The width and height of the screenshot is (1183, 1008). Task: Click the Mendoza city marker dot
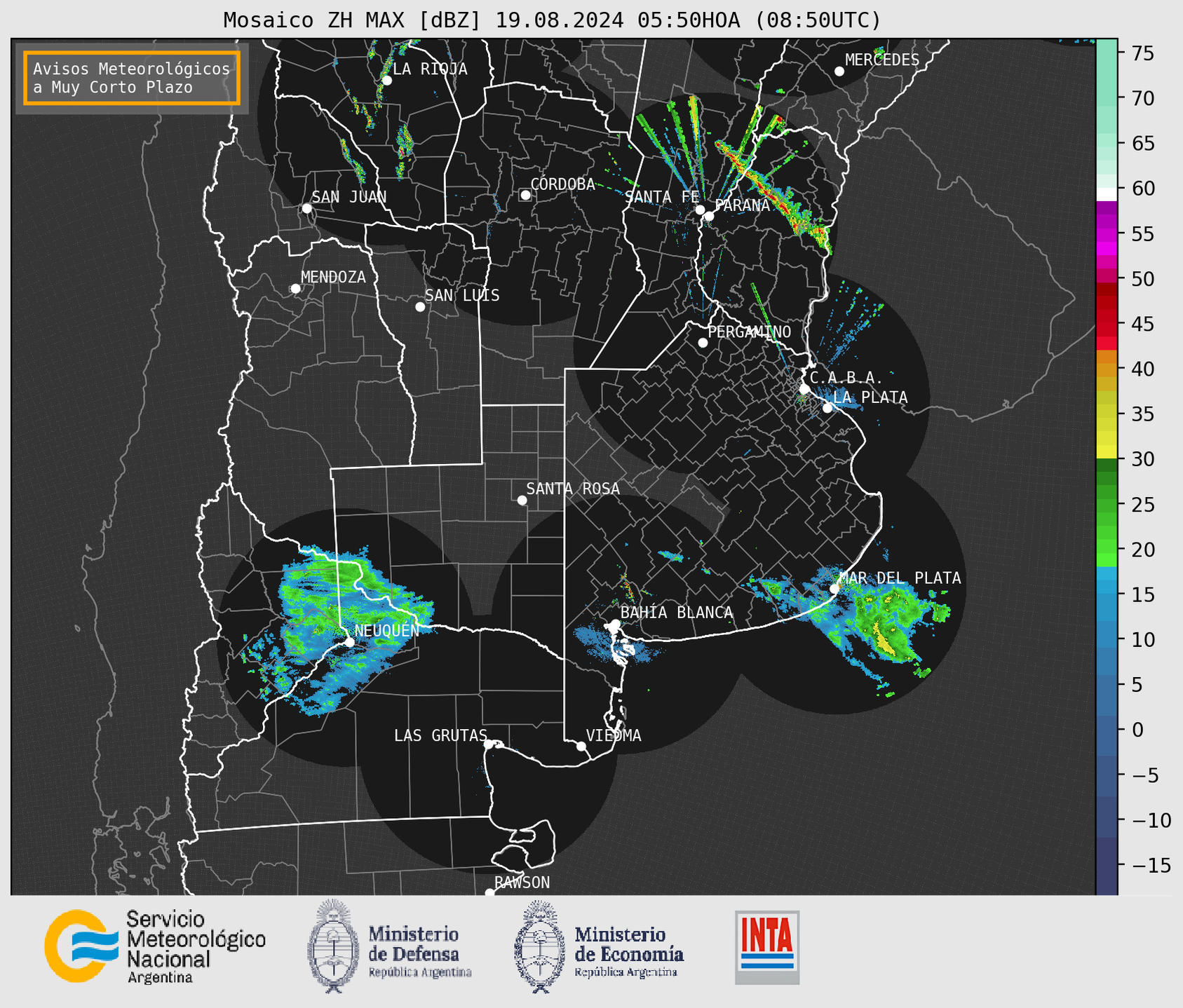tap(295, 289)
